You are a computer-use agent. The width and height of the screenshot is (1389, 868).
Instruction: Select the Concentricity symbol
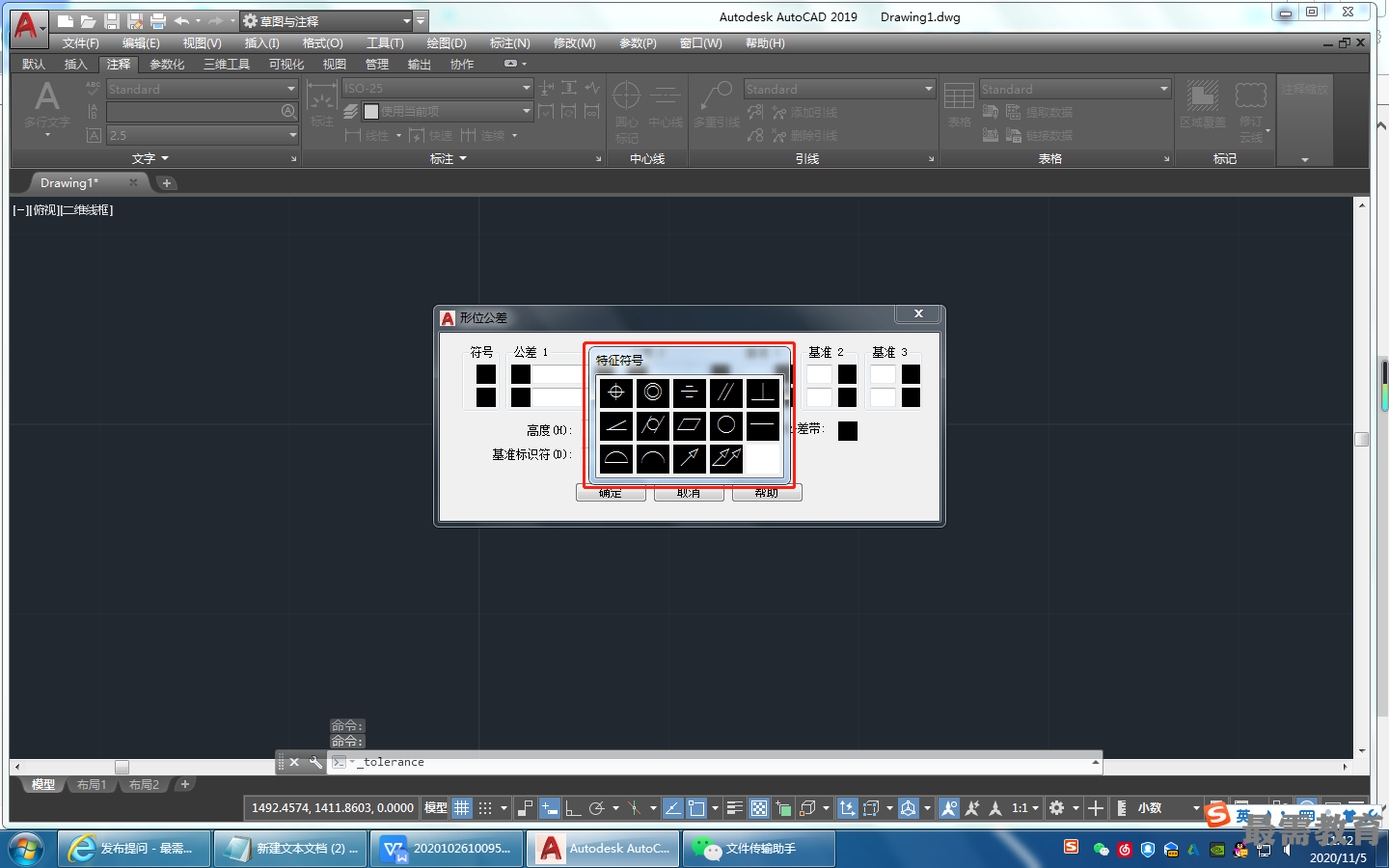[x=653, y=393]
